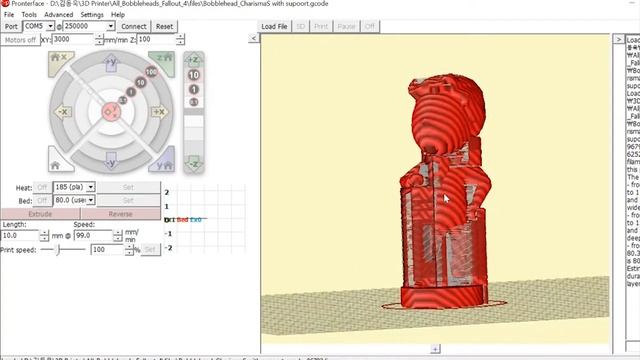Screen dimensions: 640x360
Task: Jog -Y arrow on control pad
Action: [x=111, y=160]
